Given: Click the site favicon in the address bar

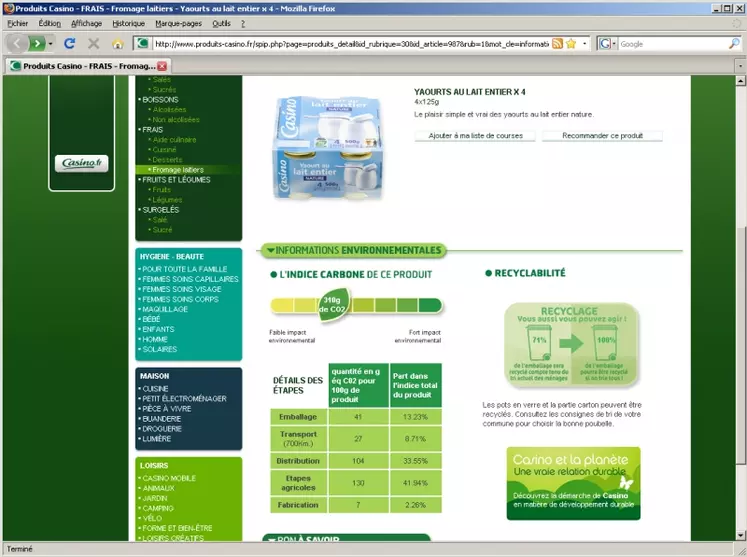Looking at the screenshot, I should [142, 44].
